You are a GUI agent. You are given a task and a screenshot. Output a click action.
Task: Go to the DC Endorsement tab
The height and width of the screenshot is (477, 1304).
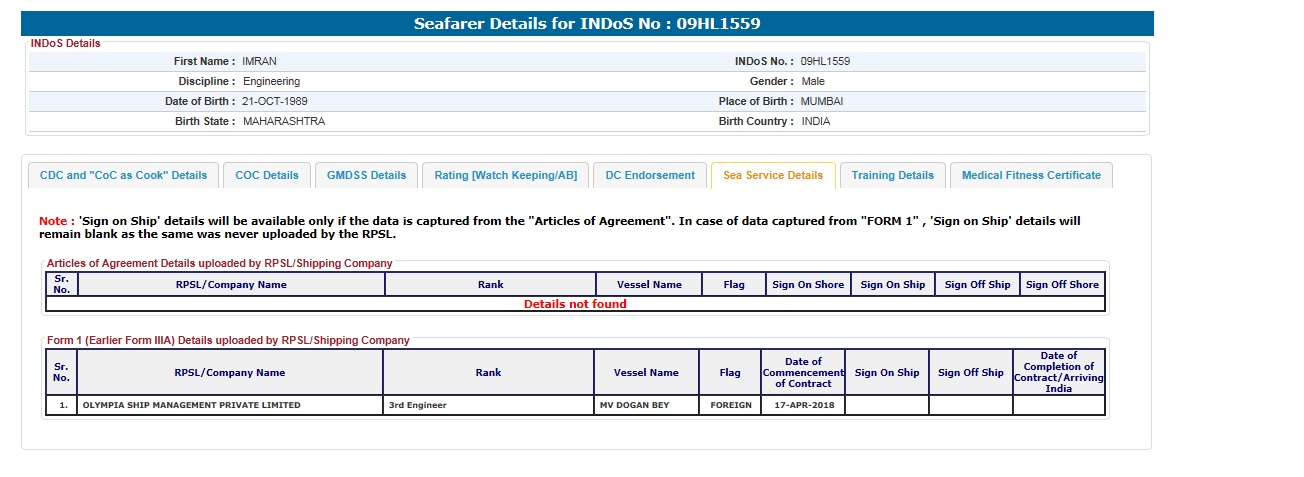[x=650, y=175]
